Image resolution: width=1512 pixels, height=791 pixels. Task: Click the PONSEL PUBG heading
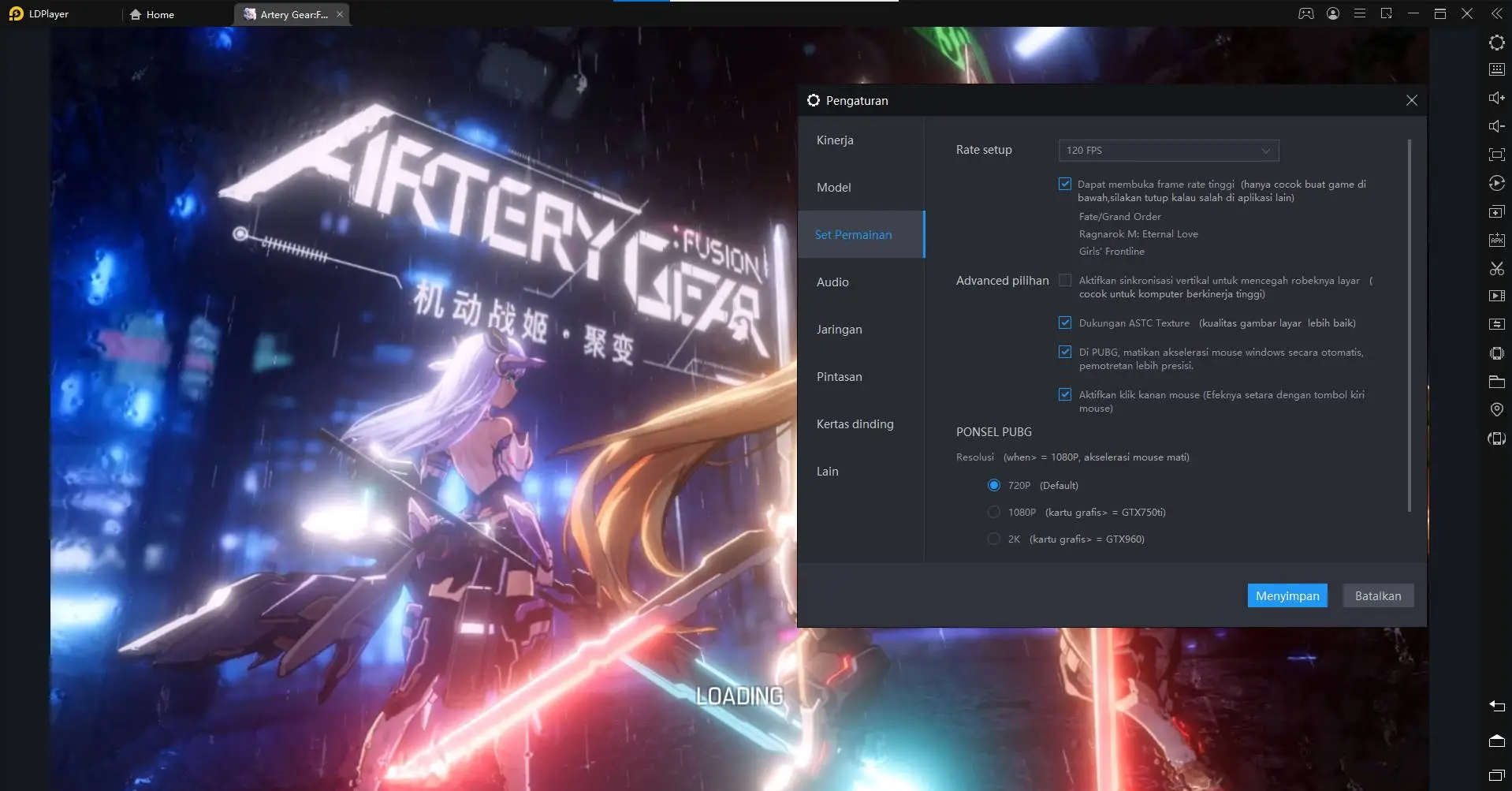pyautogui.click(x=993, y=431)
